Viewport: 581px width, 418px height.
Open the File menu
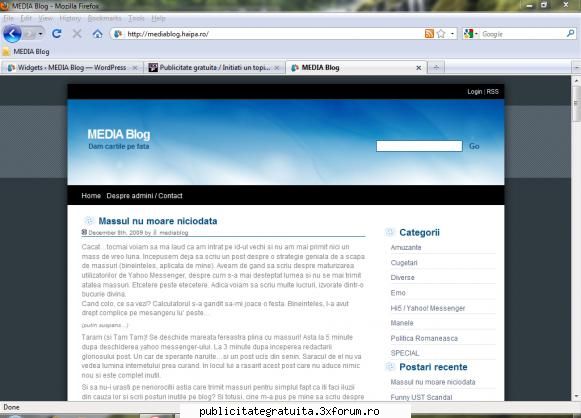[x=9, y=18]
